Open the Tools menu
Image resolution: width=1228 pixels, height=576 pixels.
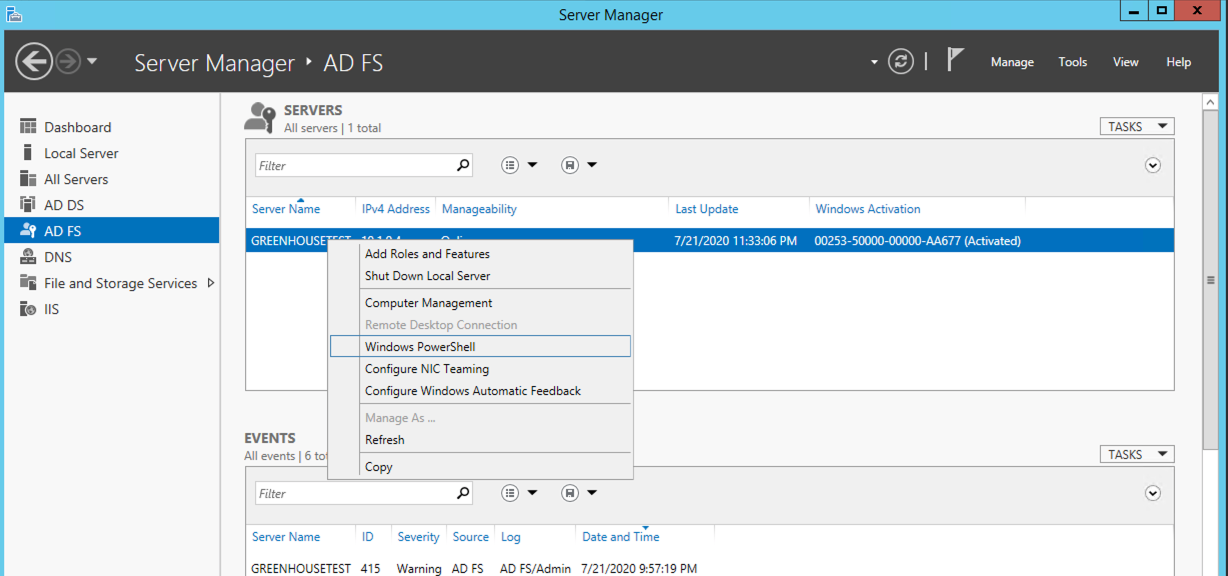pos(1072,62)
